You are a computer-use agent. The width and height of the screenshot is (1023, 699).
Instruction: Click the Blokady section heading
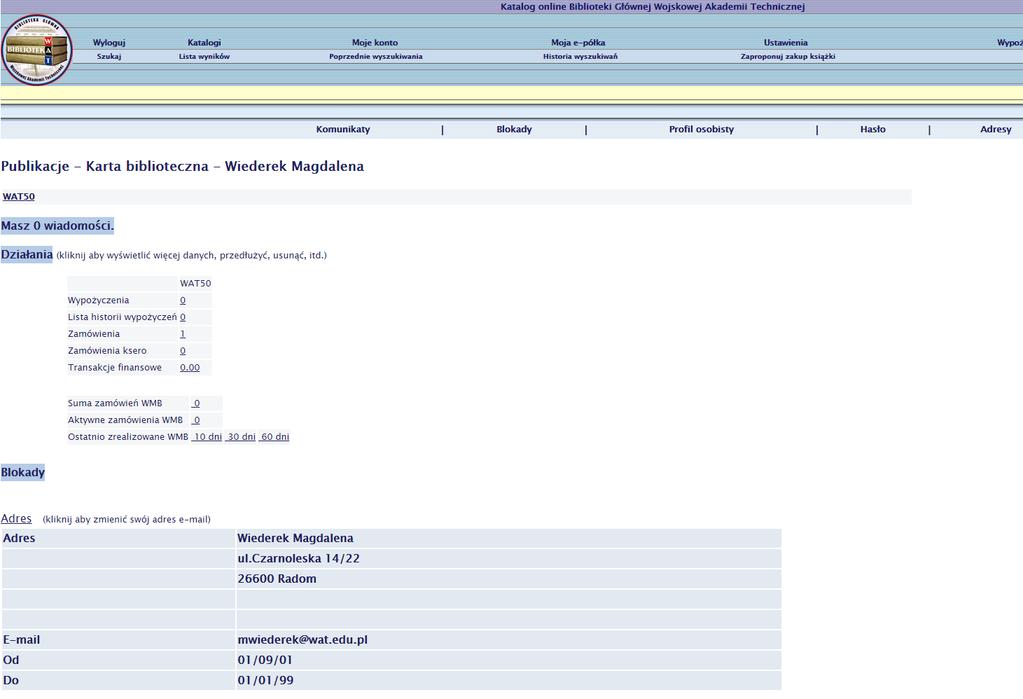(x=23, y=472)
